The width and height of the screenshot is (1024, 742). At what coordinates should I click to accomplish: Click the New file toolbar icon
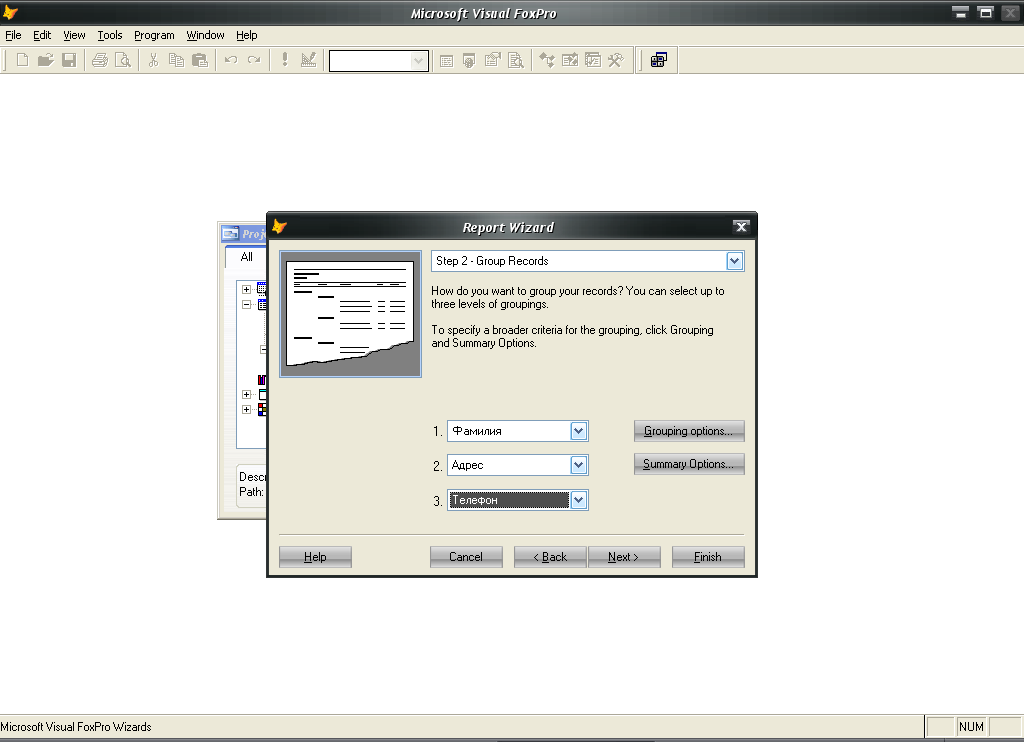[x=22, y=60]
